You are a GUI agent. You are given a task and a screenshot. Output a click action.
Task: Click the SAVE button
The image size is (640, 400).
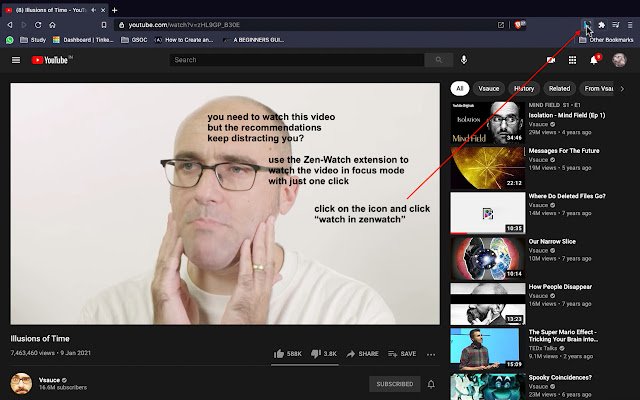[x=402, y=353]
